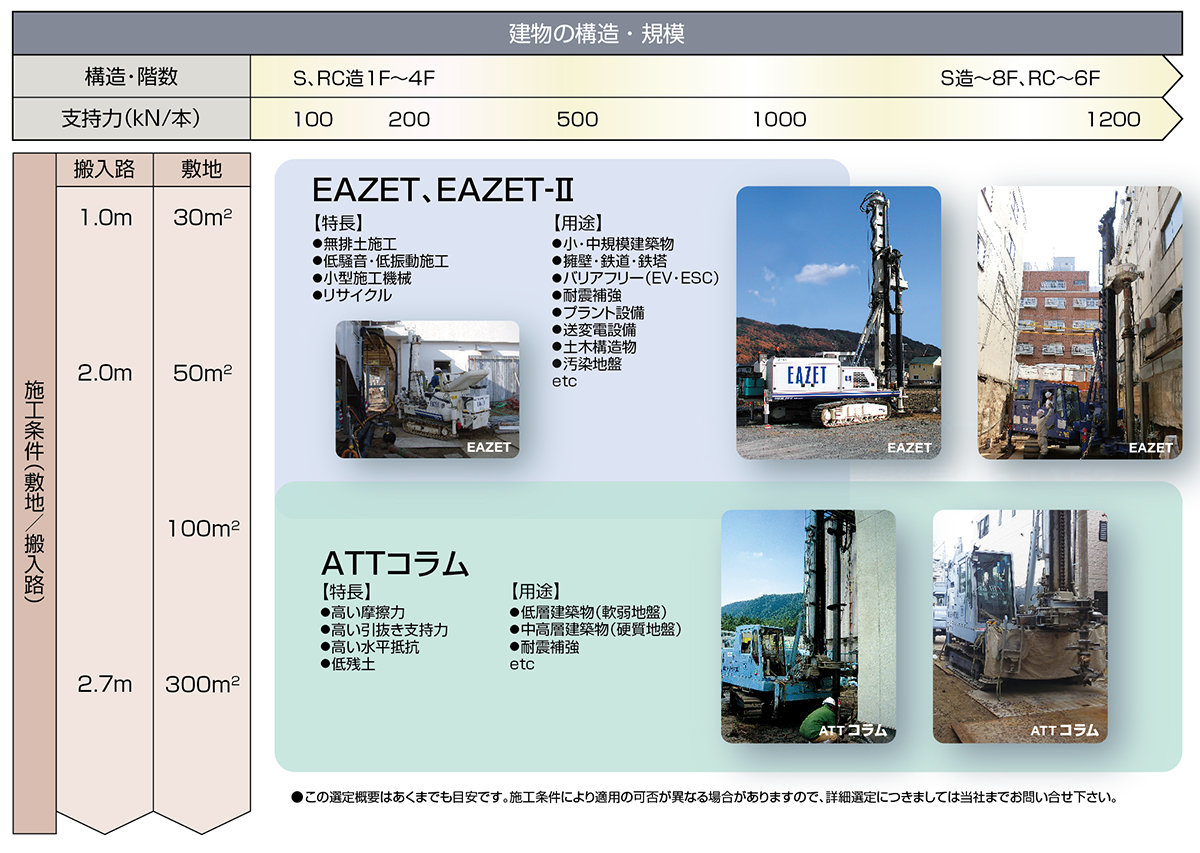The image size is (1200, 853).
Task: Click the 500 bearing capacity value
Action: coord(577,120)
